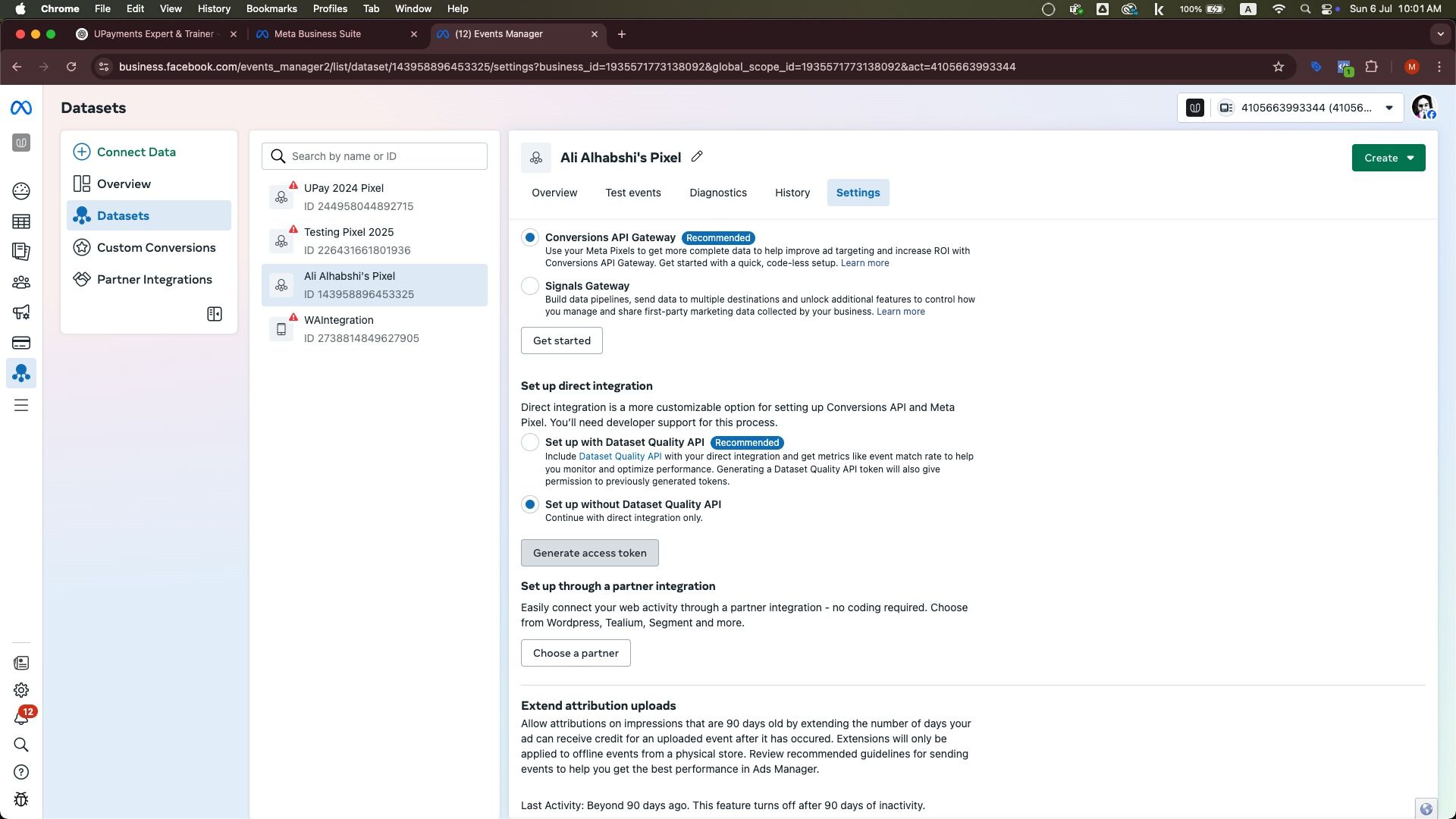The height and width of the screenshot is (819, 1456).
Task: Select Set up with Dataset Quality API
Action: (x=530, y=442)
